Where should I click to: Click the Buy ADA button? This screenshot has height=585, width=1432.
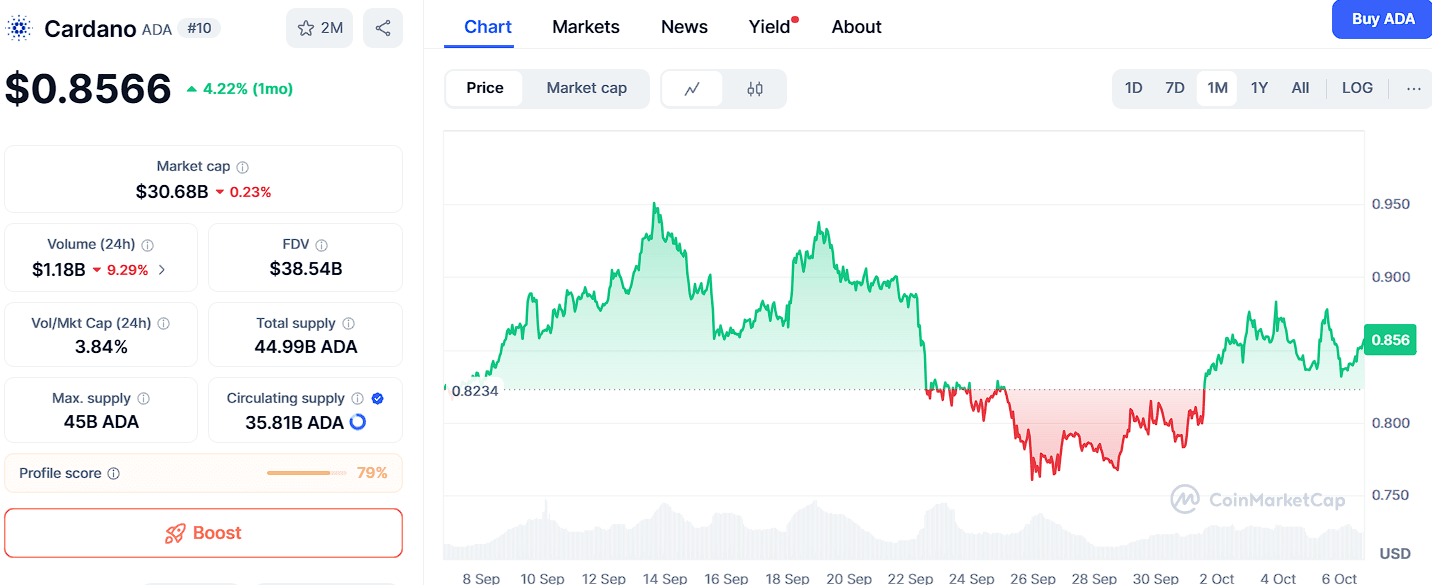(x=1382, y=19)
